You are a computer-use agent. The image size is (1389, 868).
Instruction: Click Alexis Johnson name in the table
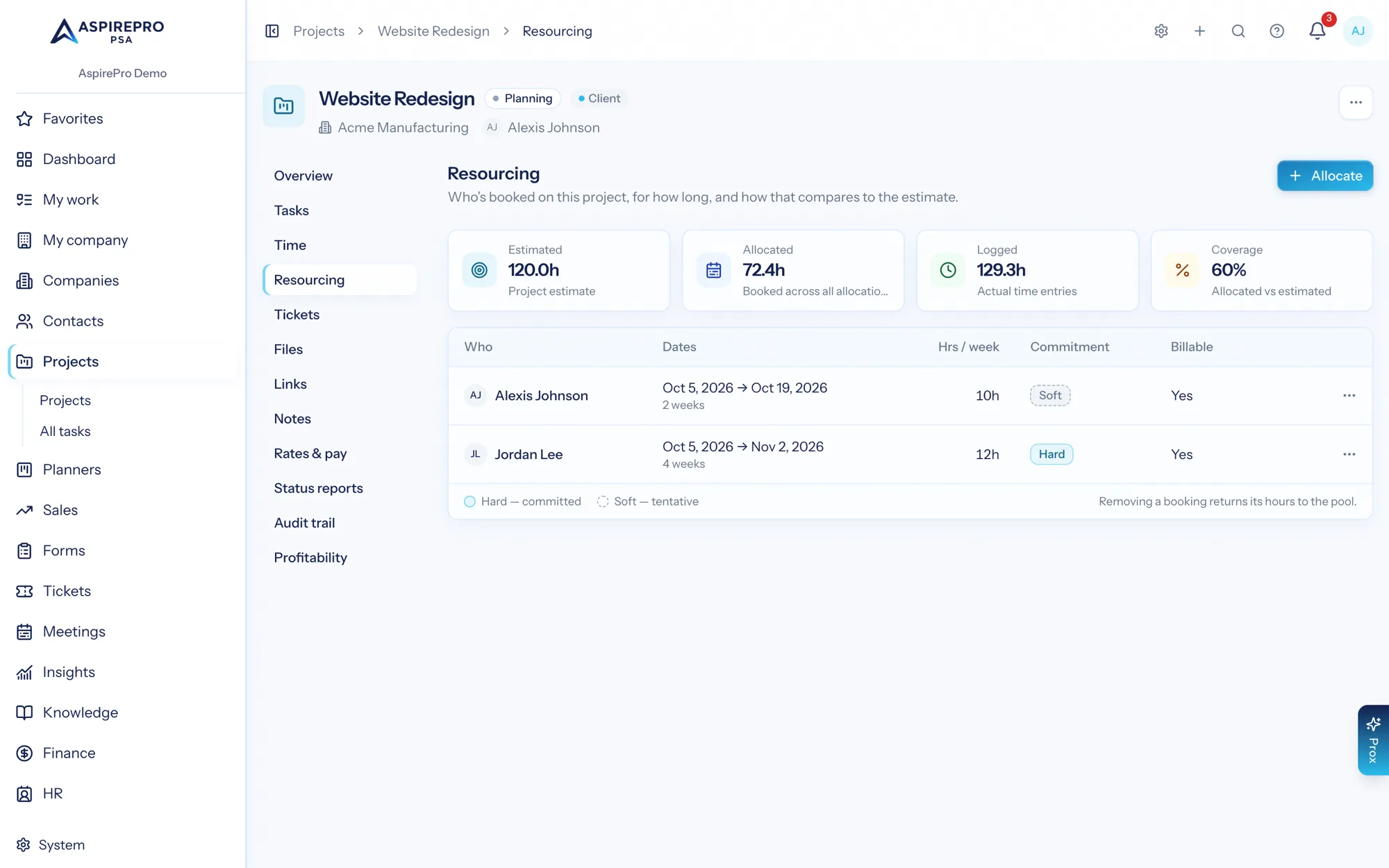[541, 395]
